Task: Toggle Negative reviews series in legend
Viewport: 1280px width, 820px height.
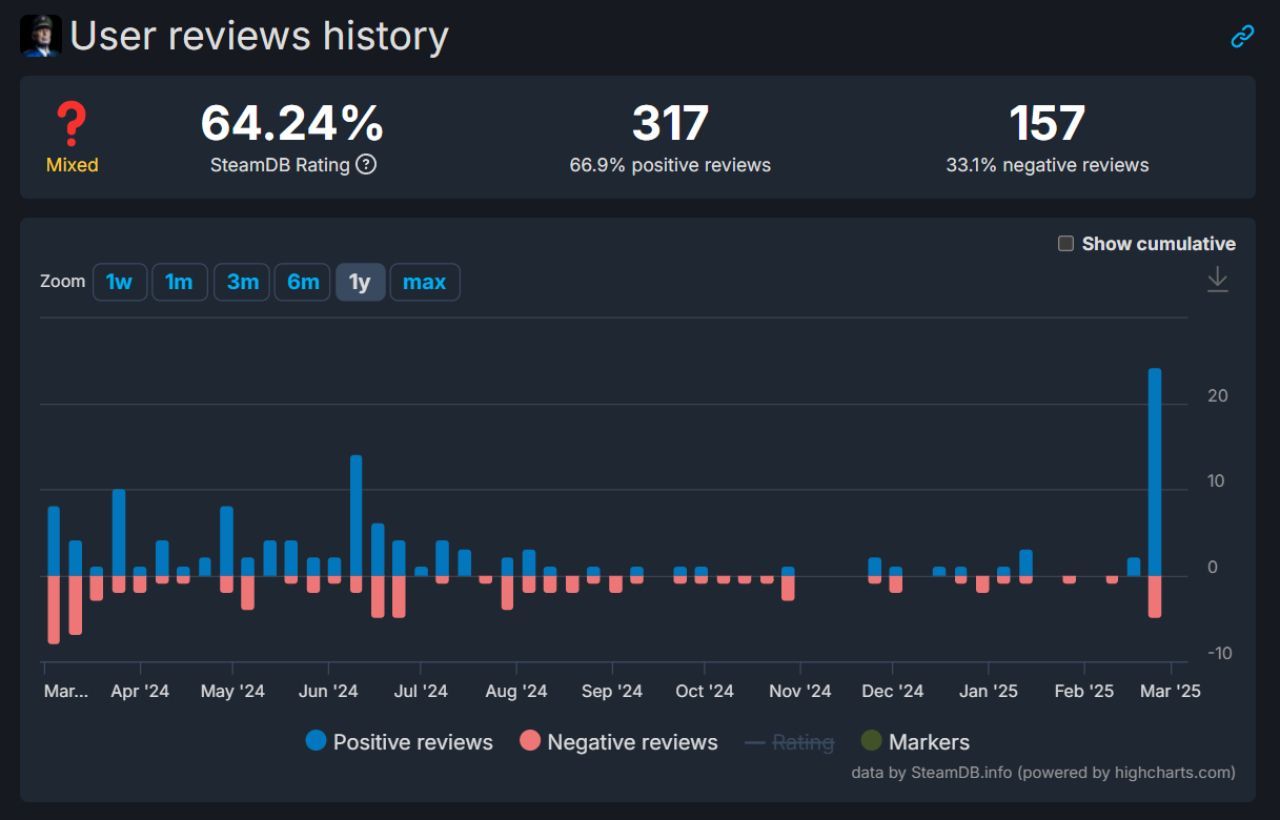Action: [632, 742]
